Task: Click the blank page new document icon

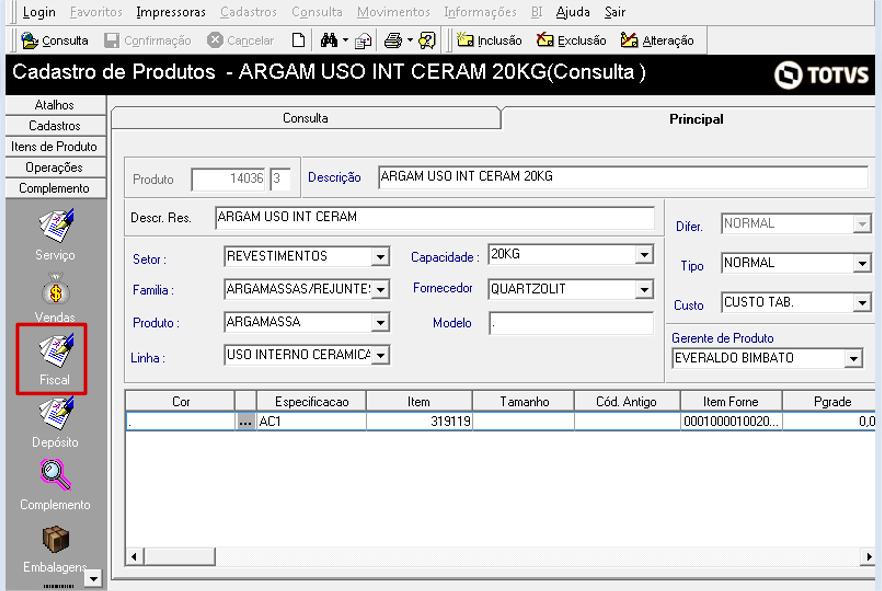Action: (299, 40)
